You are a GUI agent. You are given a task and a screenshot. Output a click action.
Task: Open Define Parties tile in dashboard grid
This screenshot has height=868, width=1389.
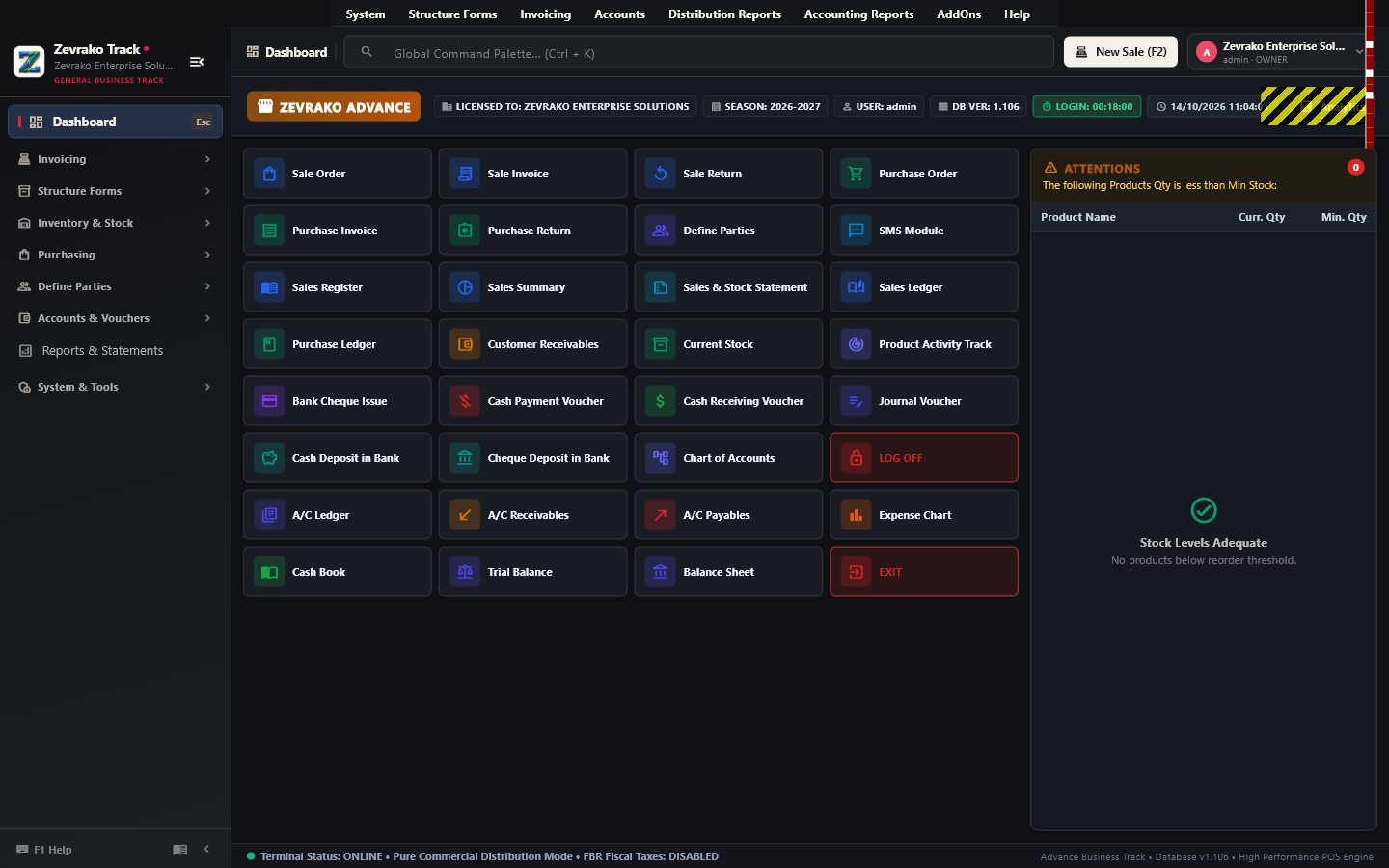point(728,231)
